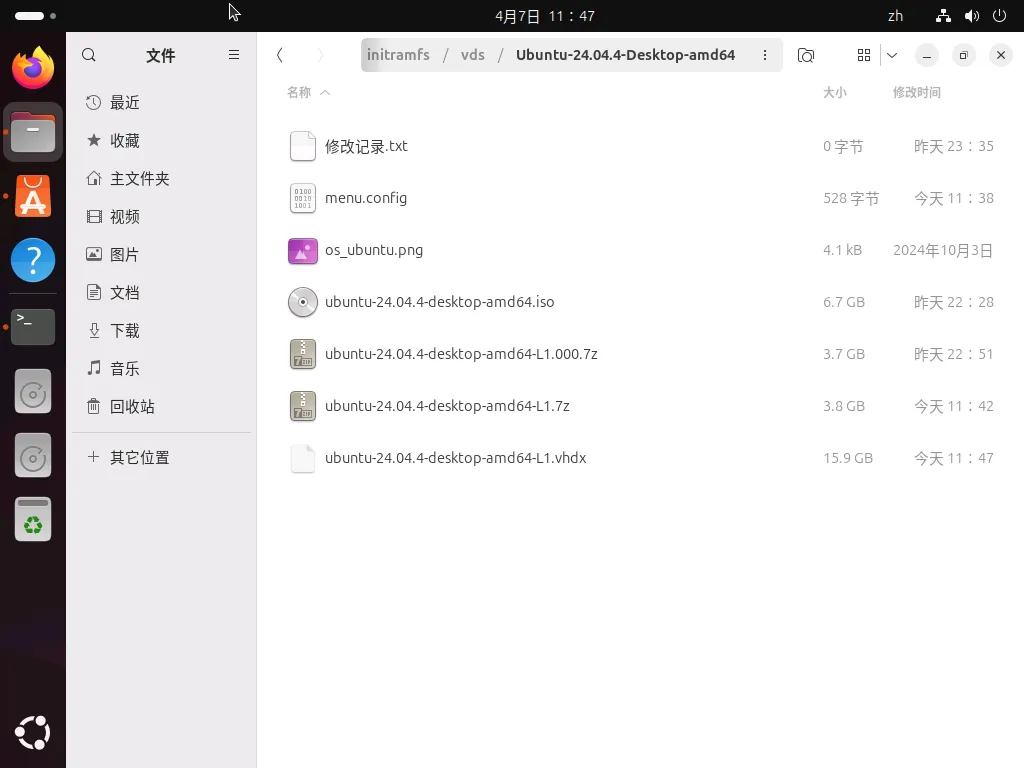Click the 15.9 GB size value
This screenshot has width=1024, height=768.
[x=848, y=458]
